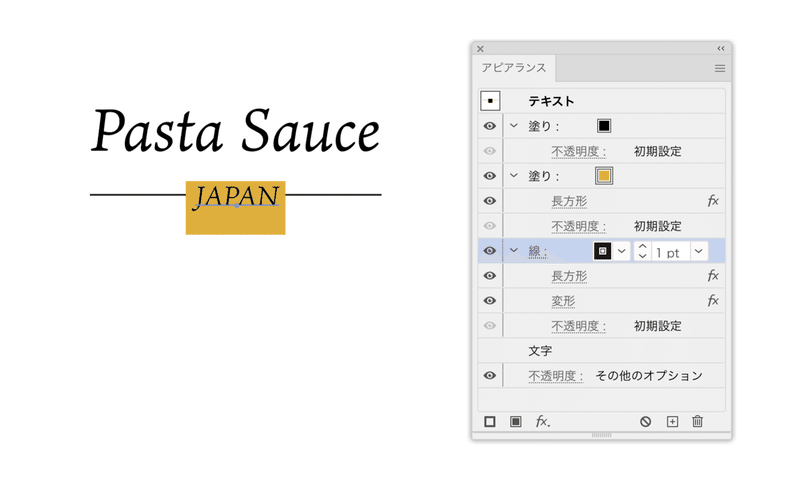Toggle eye for stroke's 長方形 effect

click(x=490, y=276)
